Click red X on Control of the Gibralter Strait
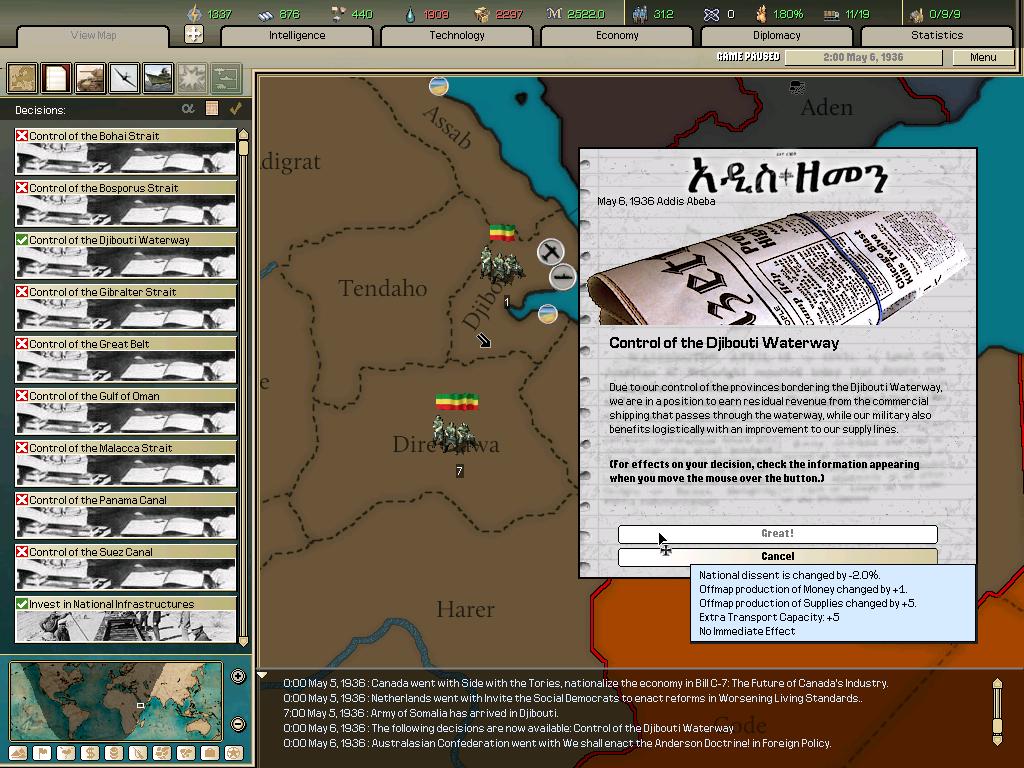1024x768 pixels. click(x=22, y=292)
